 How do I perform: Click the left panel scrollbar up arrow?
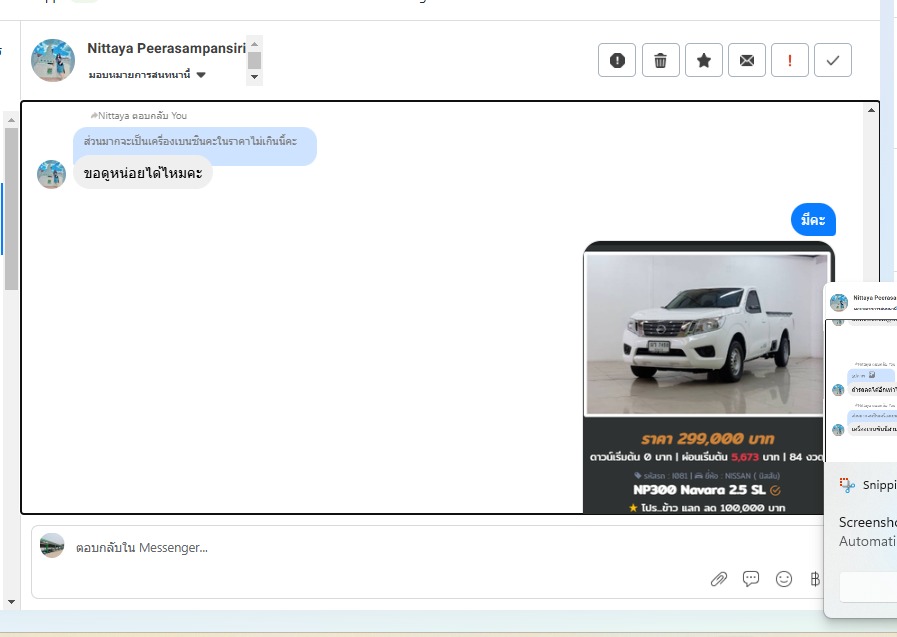(11, 120)
